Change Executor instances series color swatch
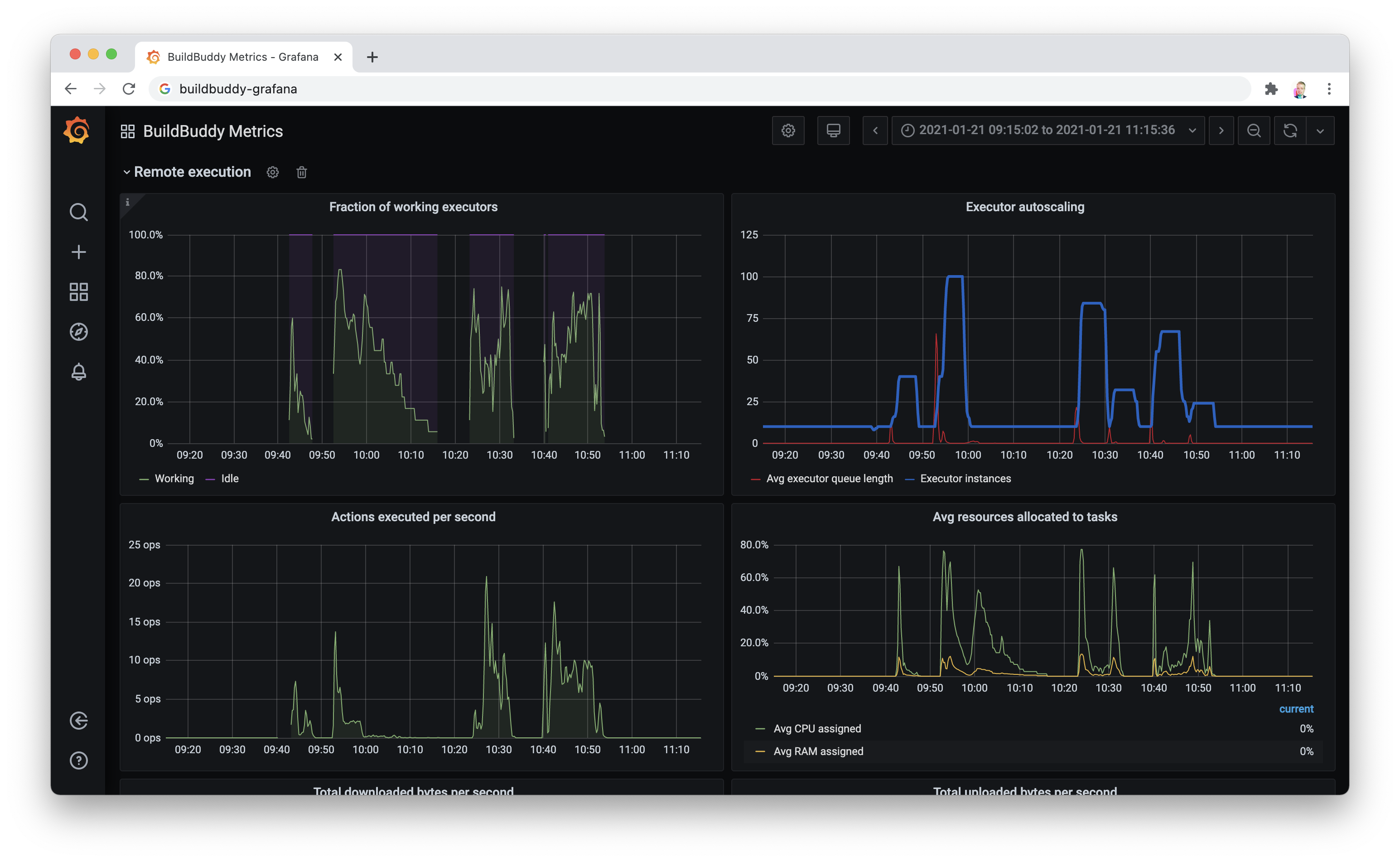Image resolution: width=1400 pixels, height=862 pixels. click(909, 479)
